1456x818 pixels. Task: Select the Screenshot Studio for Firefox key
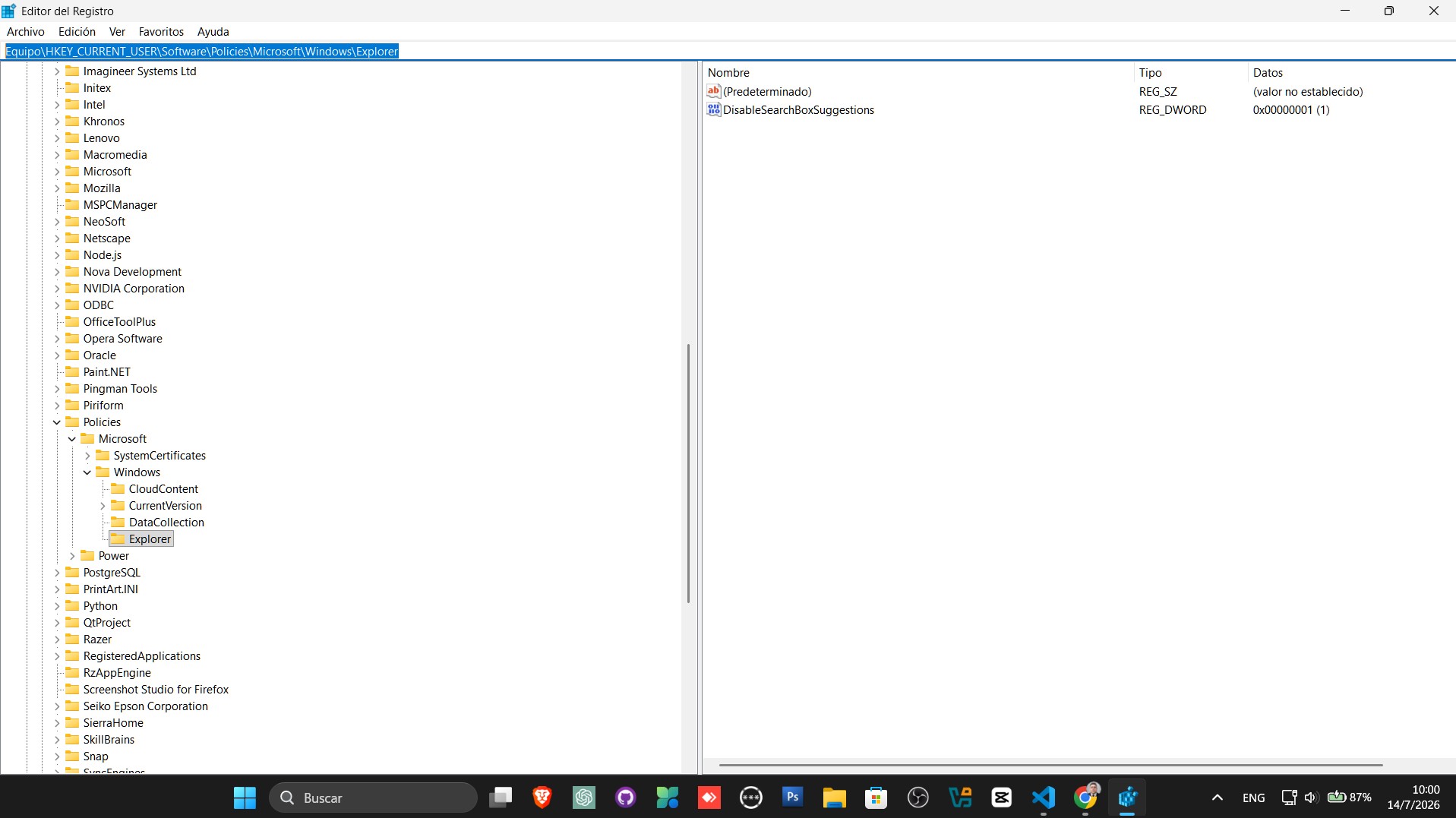(156, 690)
